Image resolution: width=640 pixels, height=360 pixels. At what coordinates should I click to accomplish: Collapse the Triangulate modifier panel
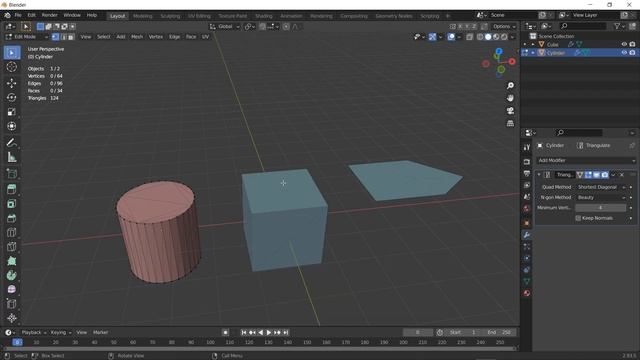[x=539, y=175]
